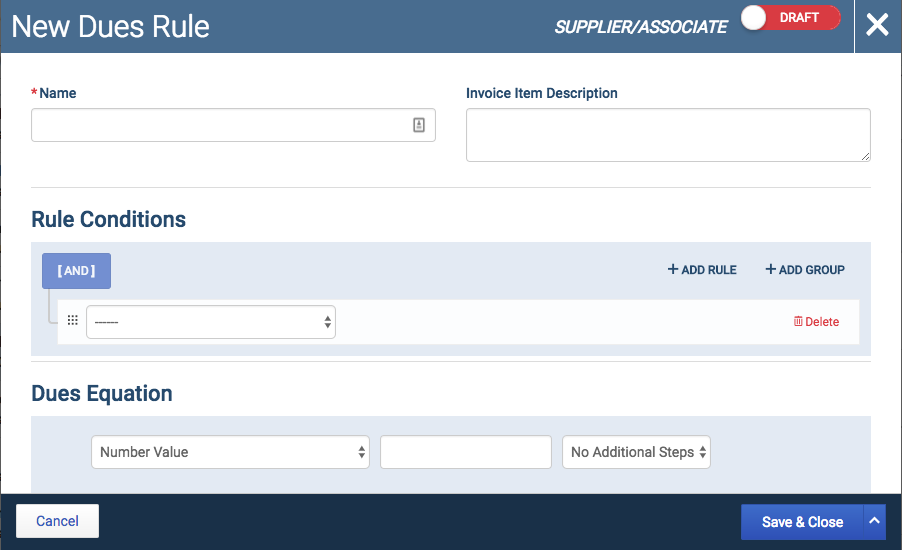The width and height of the screenshot is (902, 550).
Task: Open the Save & Close options caret
Action: coord(874,521)
